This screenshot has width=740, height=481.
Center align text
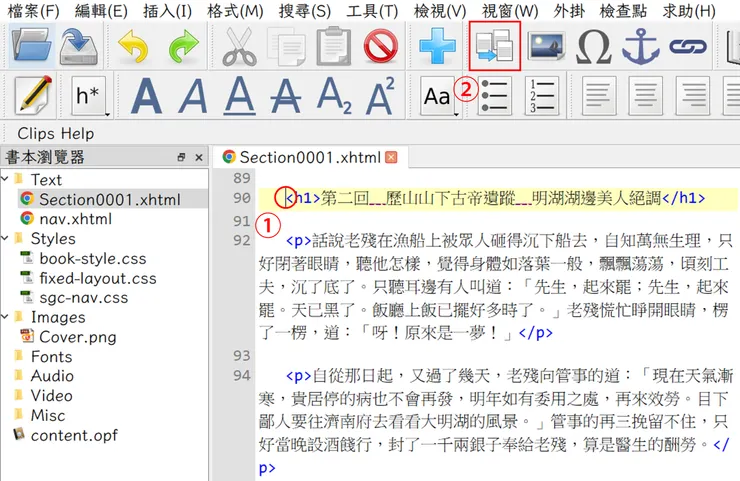[645, 96]
